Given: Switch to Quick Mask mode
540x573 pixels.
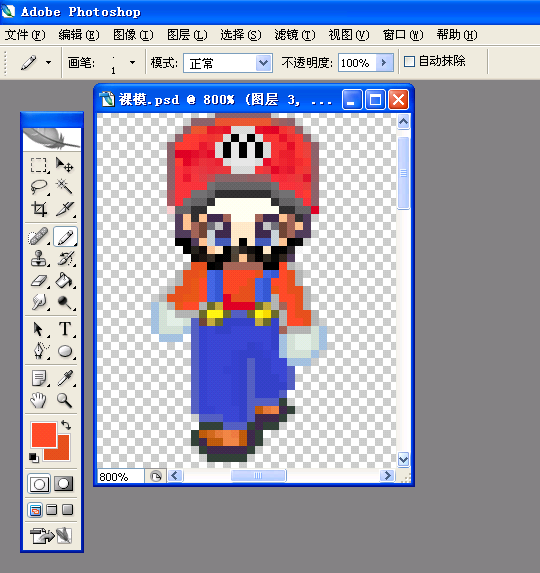Looking at the screenshot, I should tap(64, 484).
